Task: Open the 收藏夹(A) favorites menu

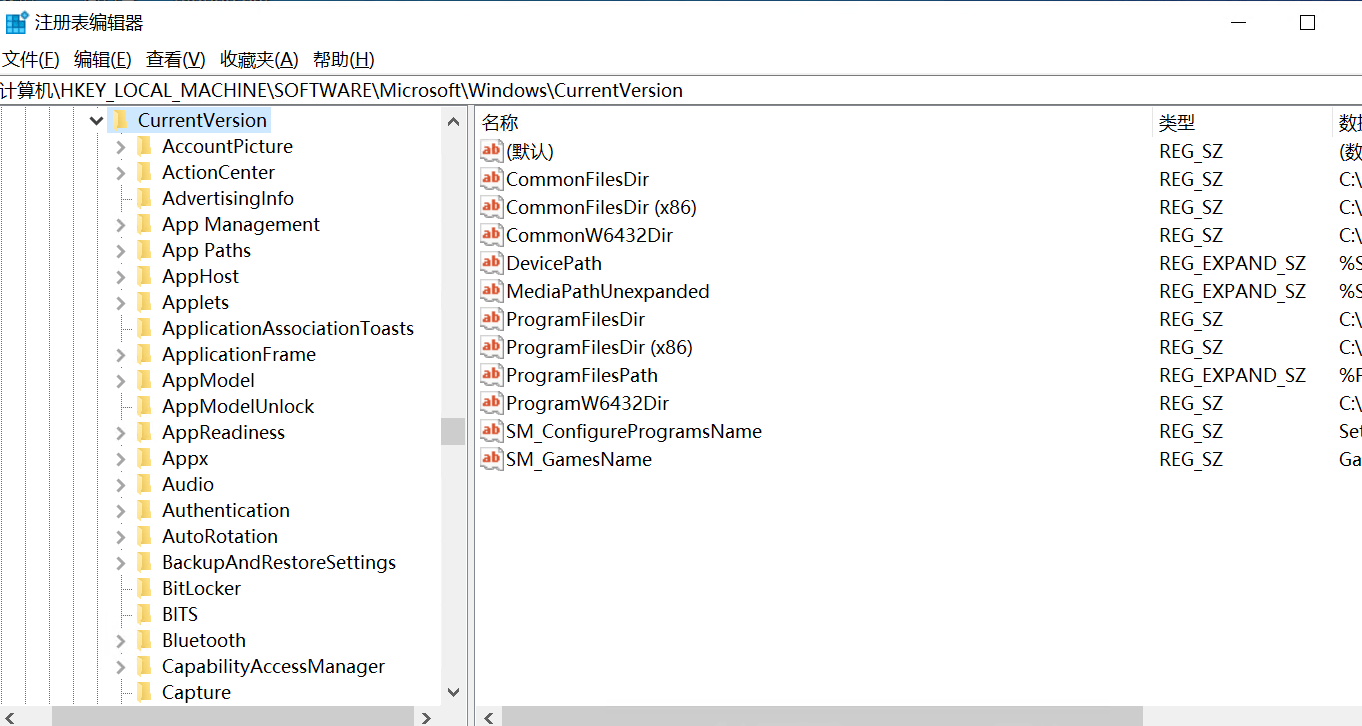Action: click(259, 59)
